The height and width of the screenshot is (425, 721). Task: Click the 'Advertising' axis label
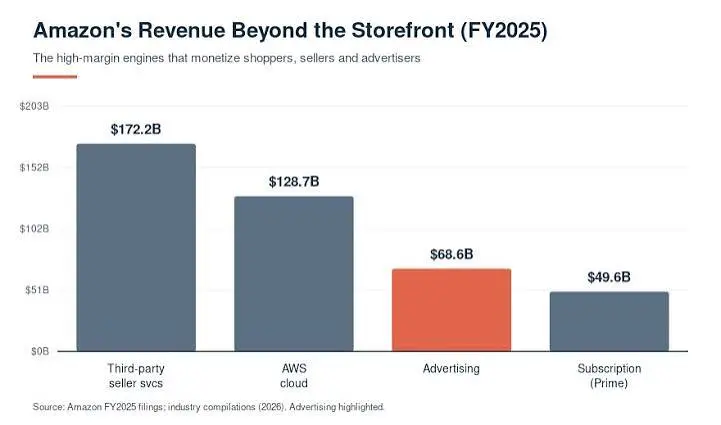pos(452,368)
